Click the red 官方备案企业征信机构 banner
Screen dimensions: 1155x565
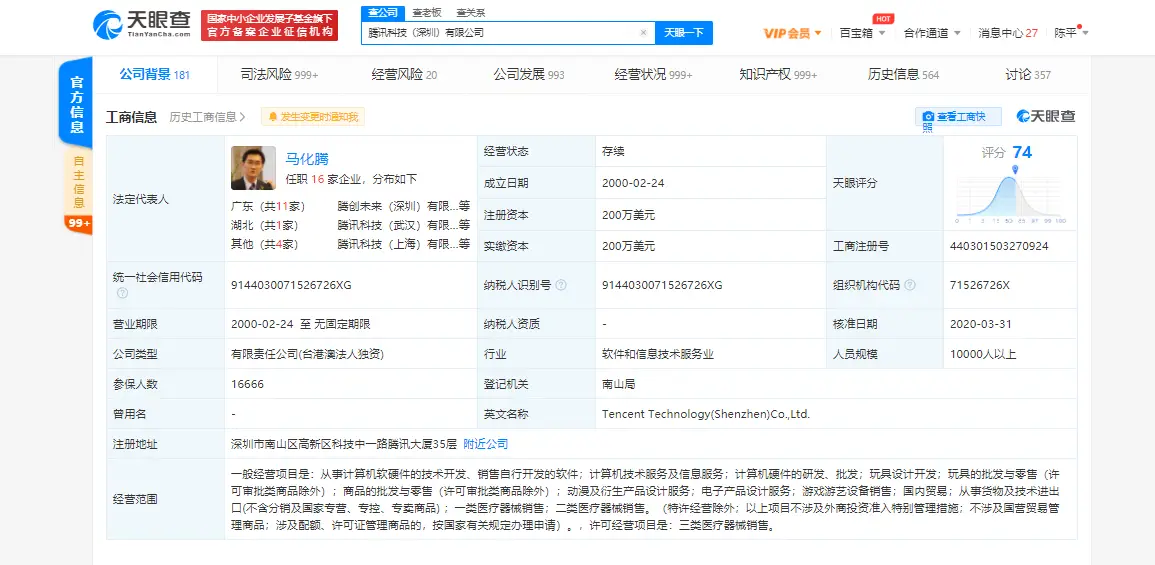[x=270, y=25]
